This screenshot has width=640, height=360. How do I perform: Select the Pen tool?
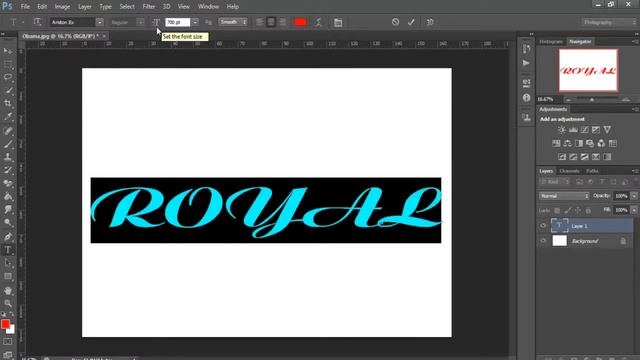tap(8, 237)
